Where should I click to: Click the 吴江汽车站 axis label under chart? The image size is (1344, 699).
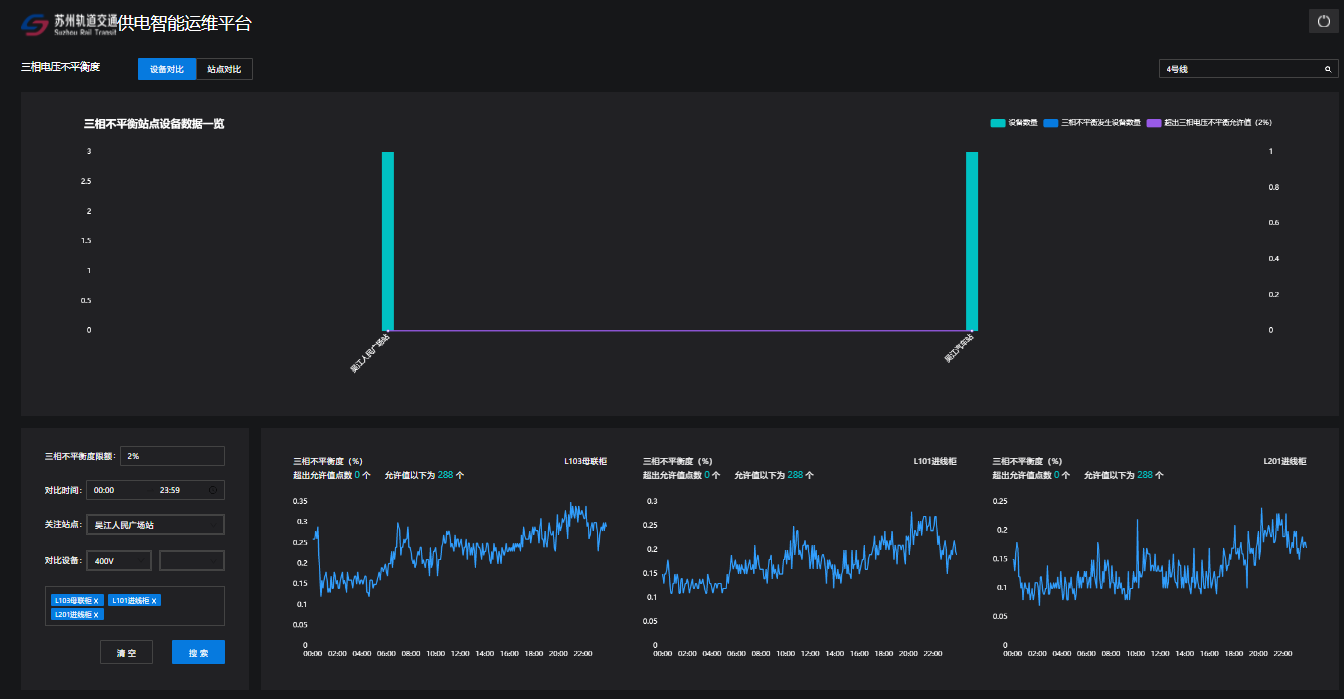[x=959, y=349]
